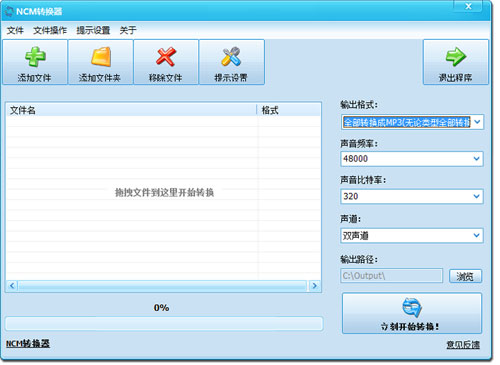
Task: Click the 0% progress label
Action: pyautogui.click(x=161, y=307)
